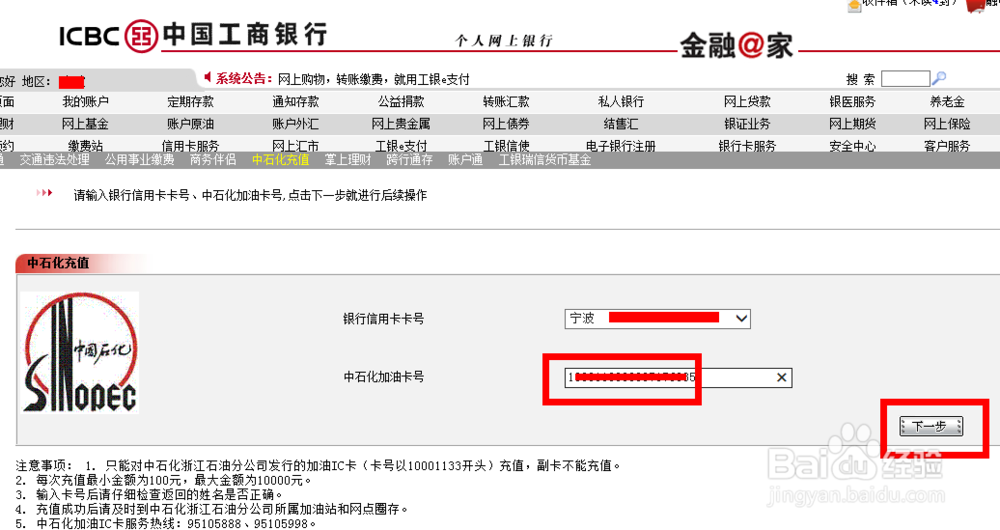Click the 个人网上银行 header text
This screenshot has width=1000, height=530.
click(x=504, y=41)
